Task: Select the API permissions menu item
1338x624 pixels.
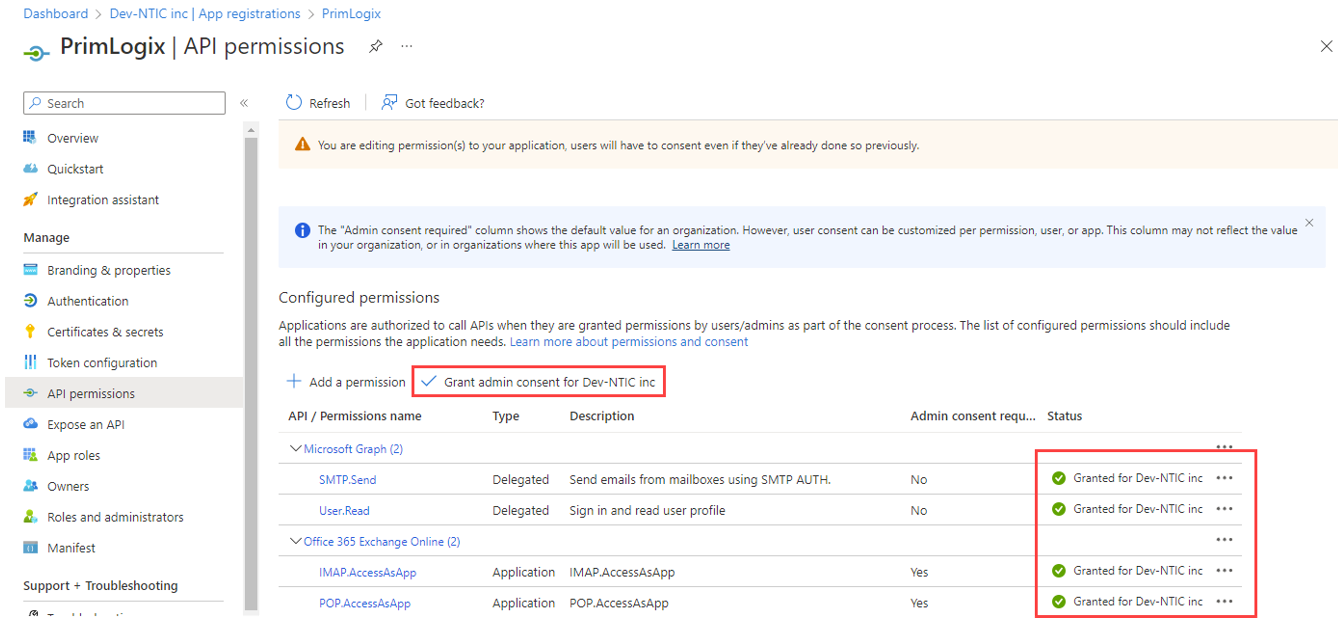Action: tap(123, 393)
